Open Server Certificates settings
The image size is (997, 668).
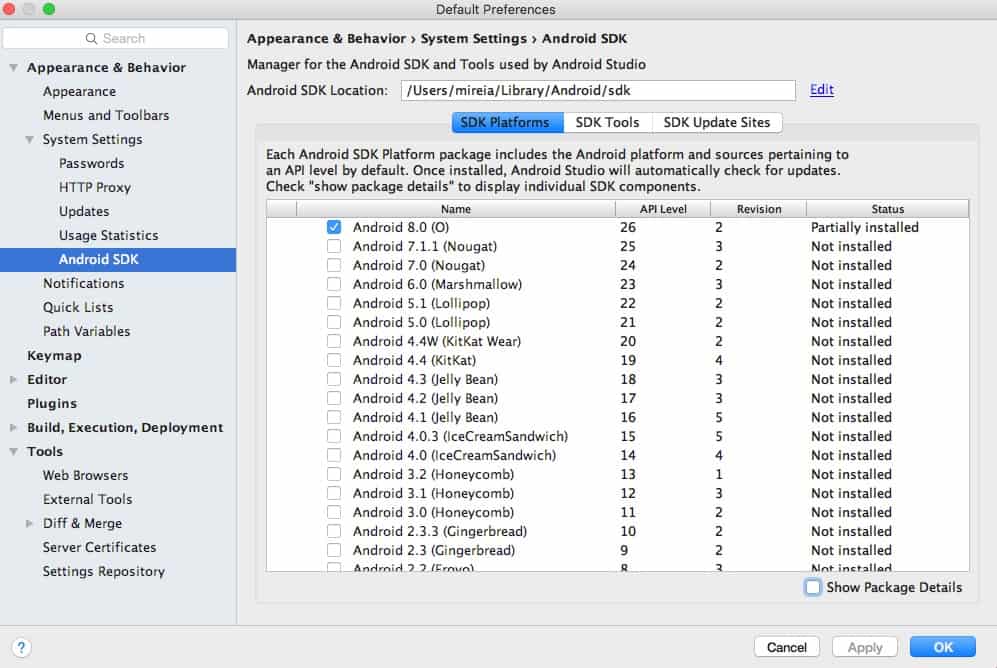pyautogui.click(x=99, y=547)
